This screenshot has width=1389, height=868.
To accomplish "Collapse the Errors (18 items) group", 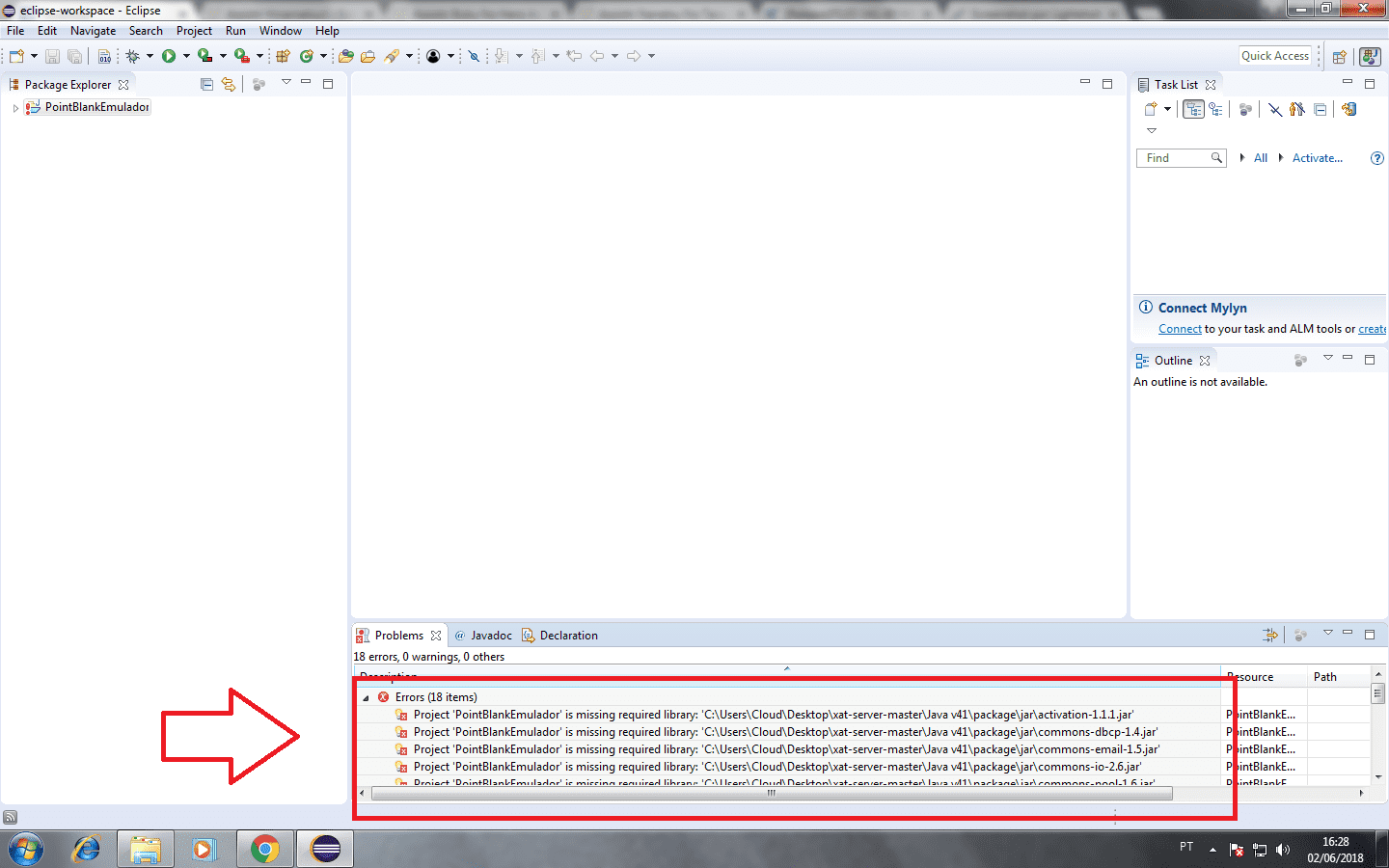I will [366, 697].
